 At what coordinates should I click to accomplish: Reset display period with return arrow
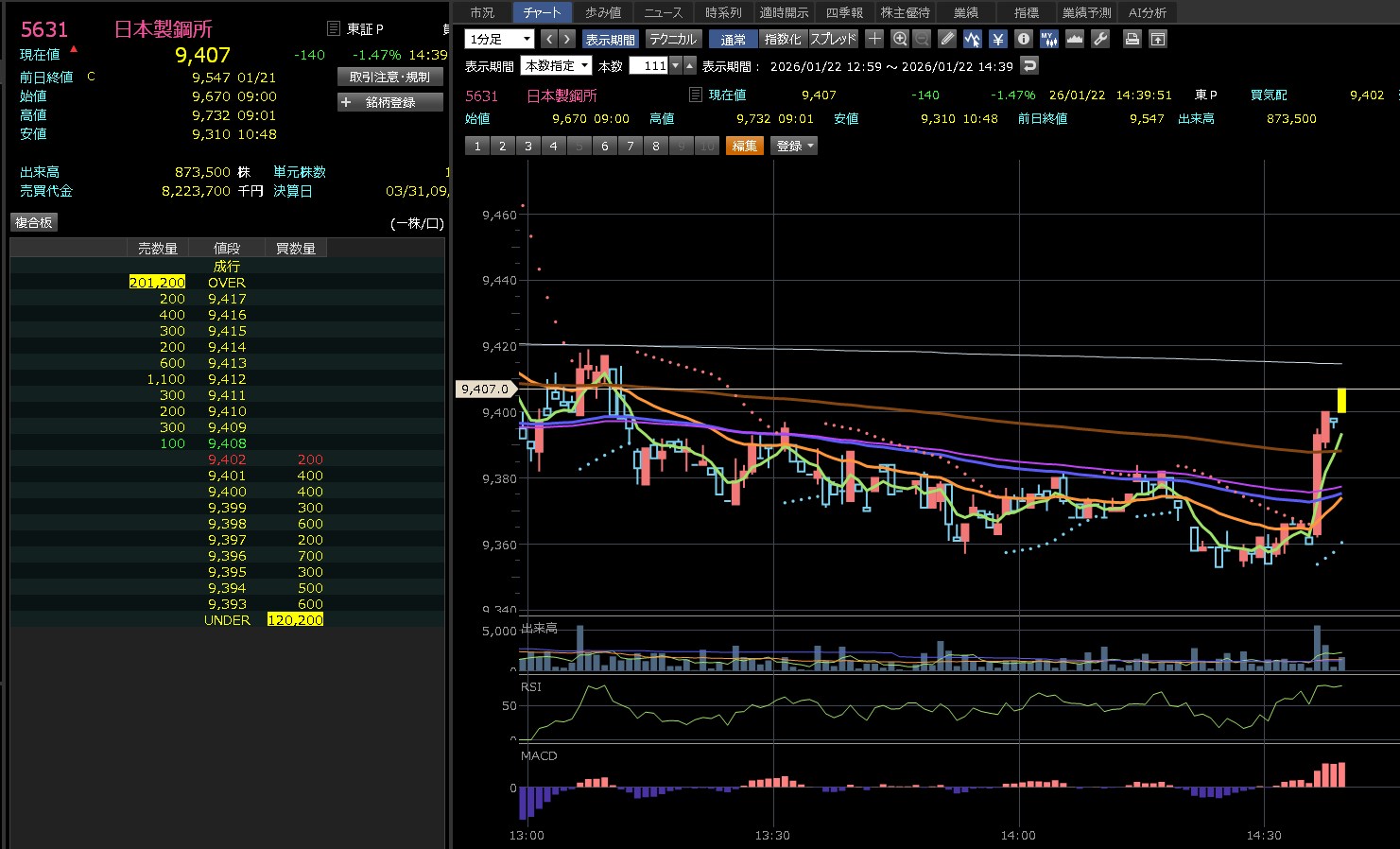point(1030,65)
